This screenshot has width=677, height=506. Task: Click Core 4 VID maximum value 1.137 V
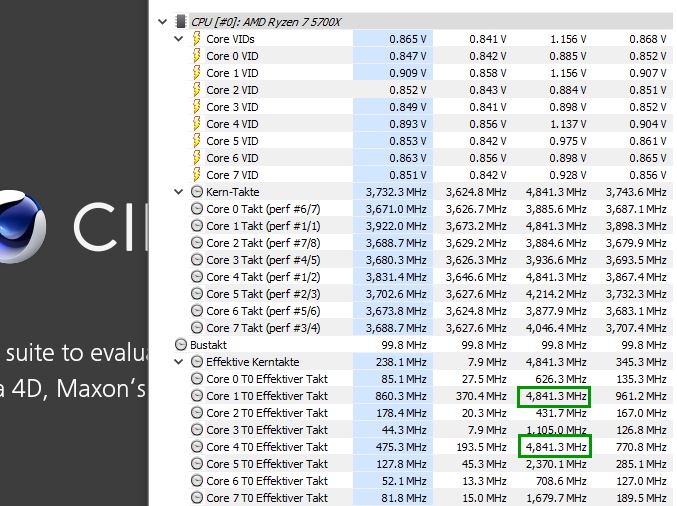pyautogui.click(x=568, y=124)
